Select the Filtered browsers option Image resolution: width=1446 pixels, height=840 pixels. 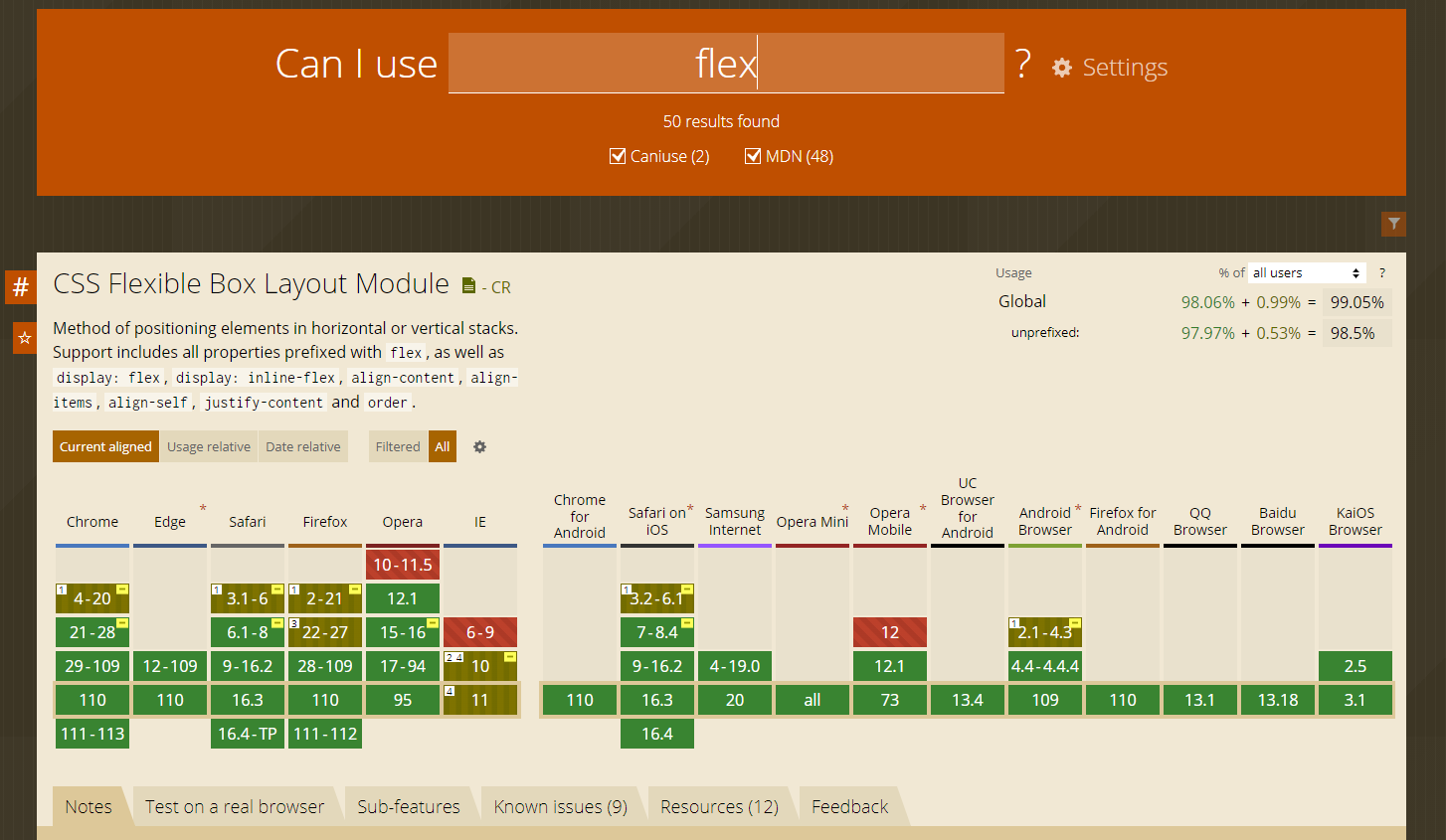tap(398, 446)
